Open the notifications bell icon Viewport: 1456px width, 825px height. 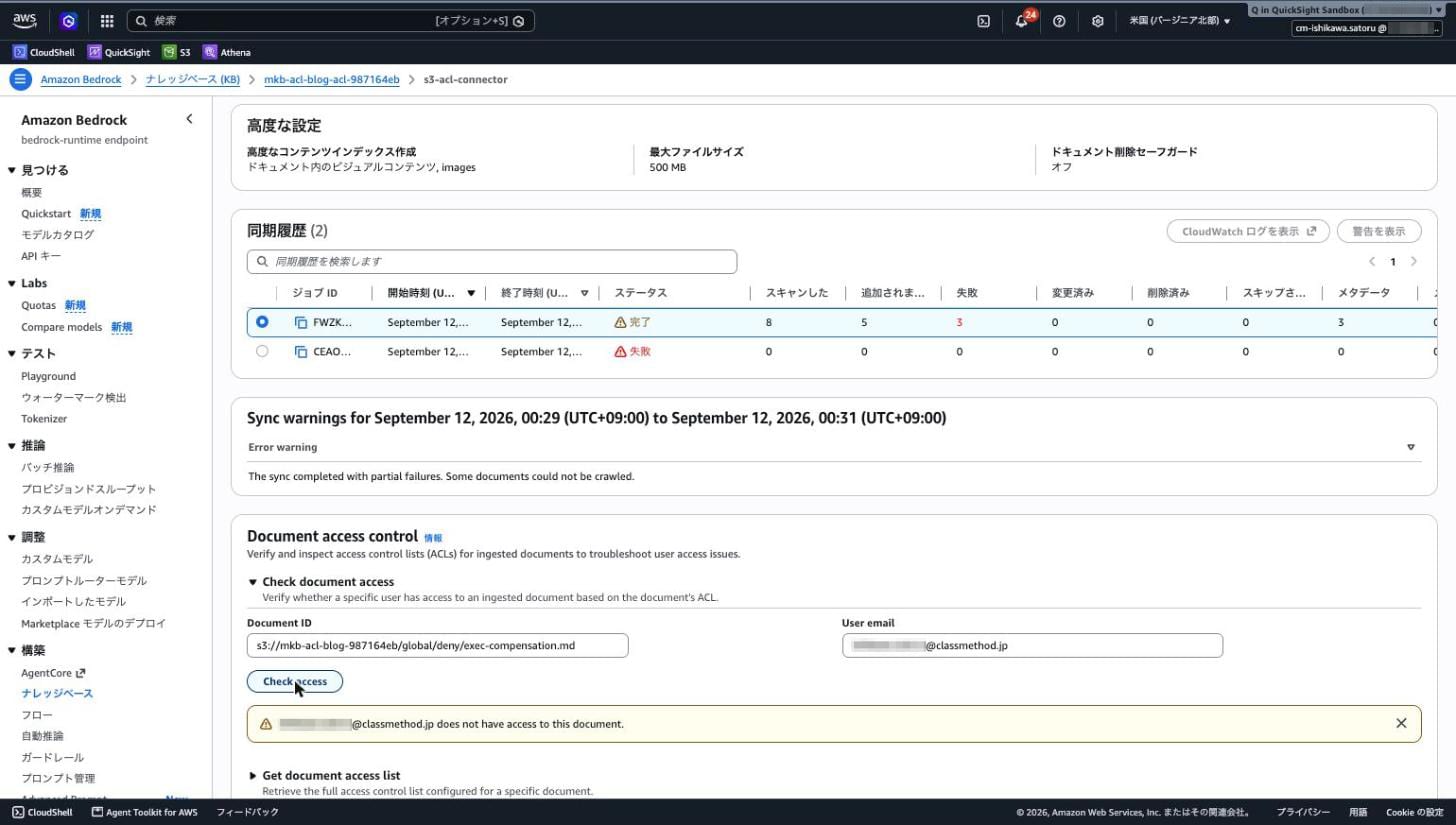point(1021,21)
